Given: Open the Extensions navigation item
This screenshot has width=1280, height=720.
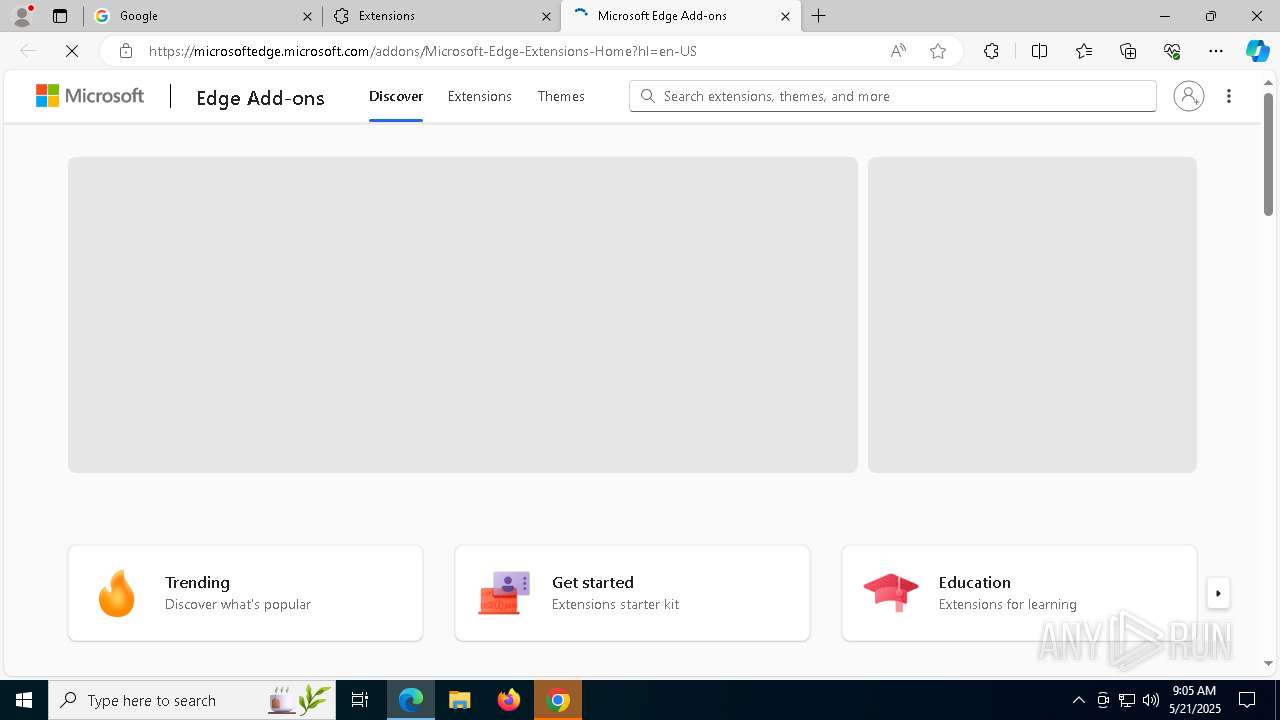Looking at the screenshot, I should [x=480, y=96].
